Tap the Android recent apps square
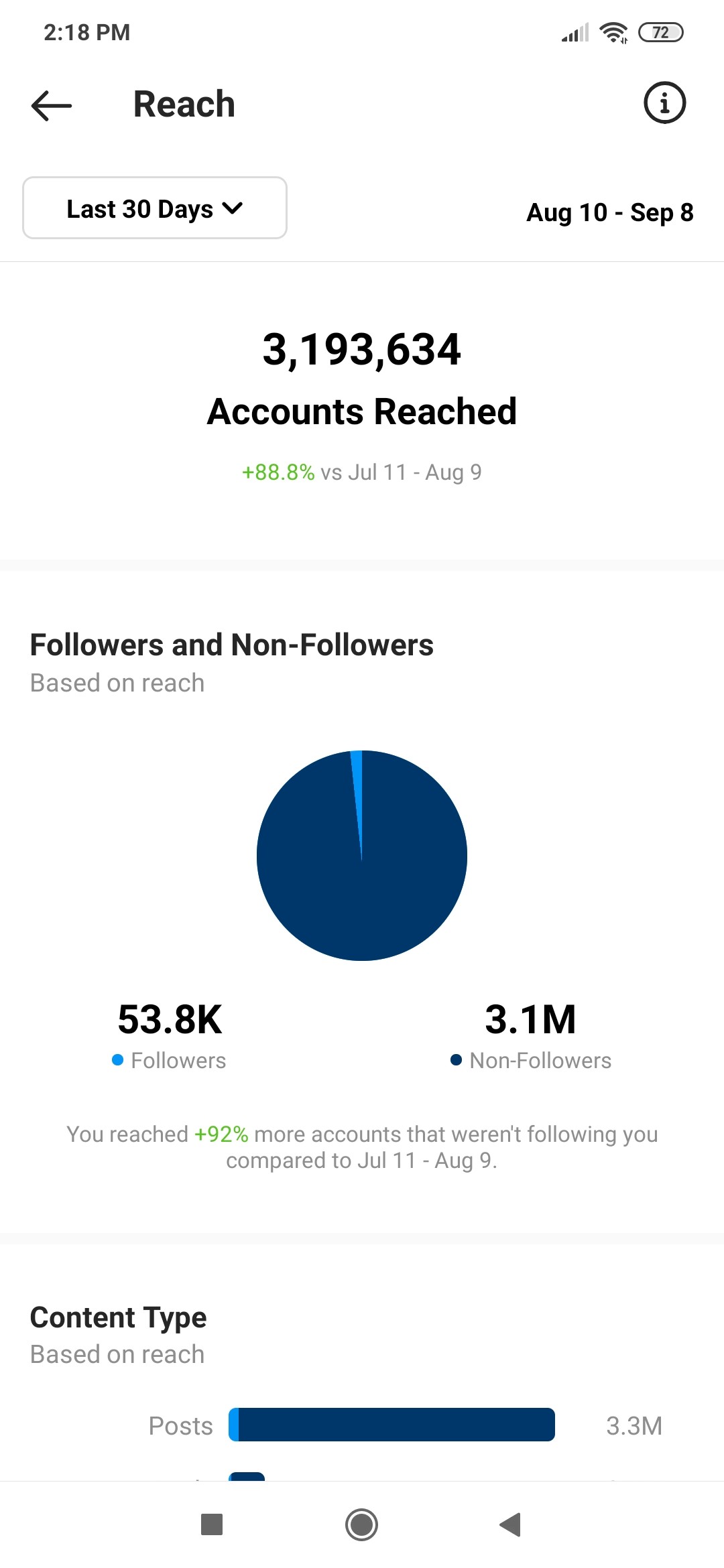724x1568 pixels. 212,1524
